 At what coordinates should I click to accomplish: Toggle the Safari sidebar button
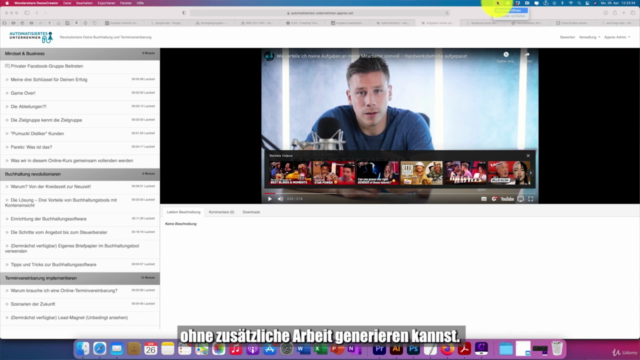tap(27, 13)
